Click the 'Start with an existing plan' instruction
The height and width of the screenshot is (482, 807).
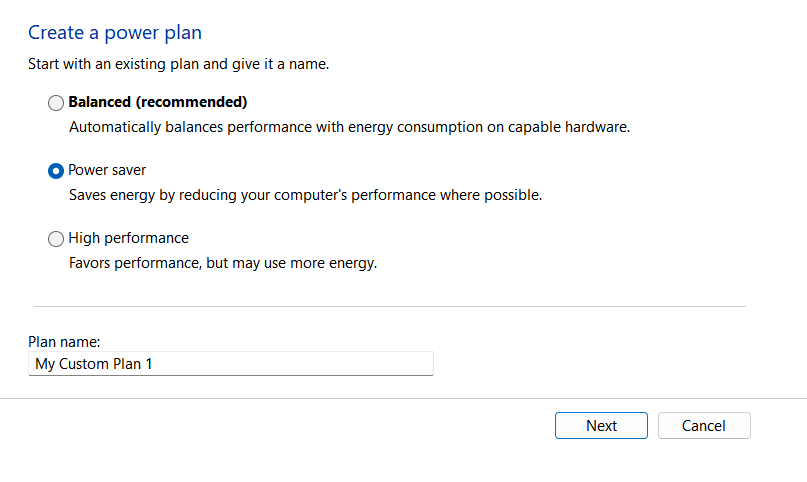tap(178, 65)
